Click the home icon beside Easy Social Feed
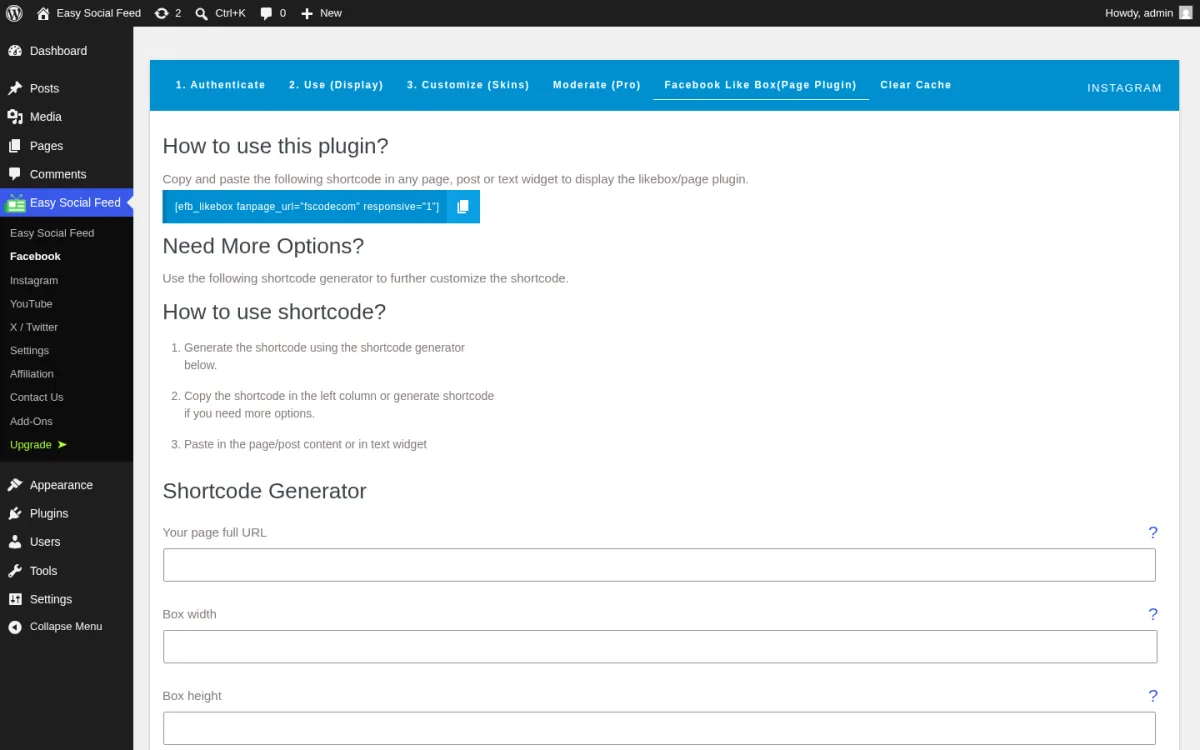Image resolution: width=1200 pixels, height=750 pixels. coord(43,13)
